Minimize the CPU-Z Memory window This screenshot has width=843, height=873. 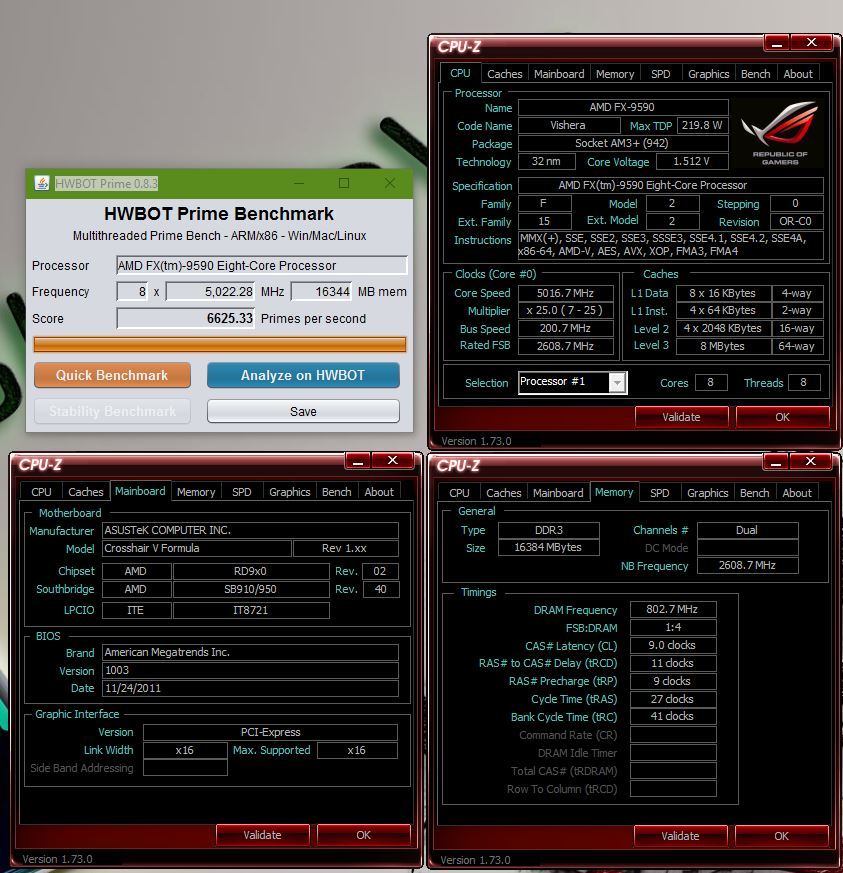[x=776, y=462]
